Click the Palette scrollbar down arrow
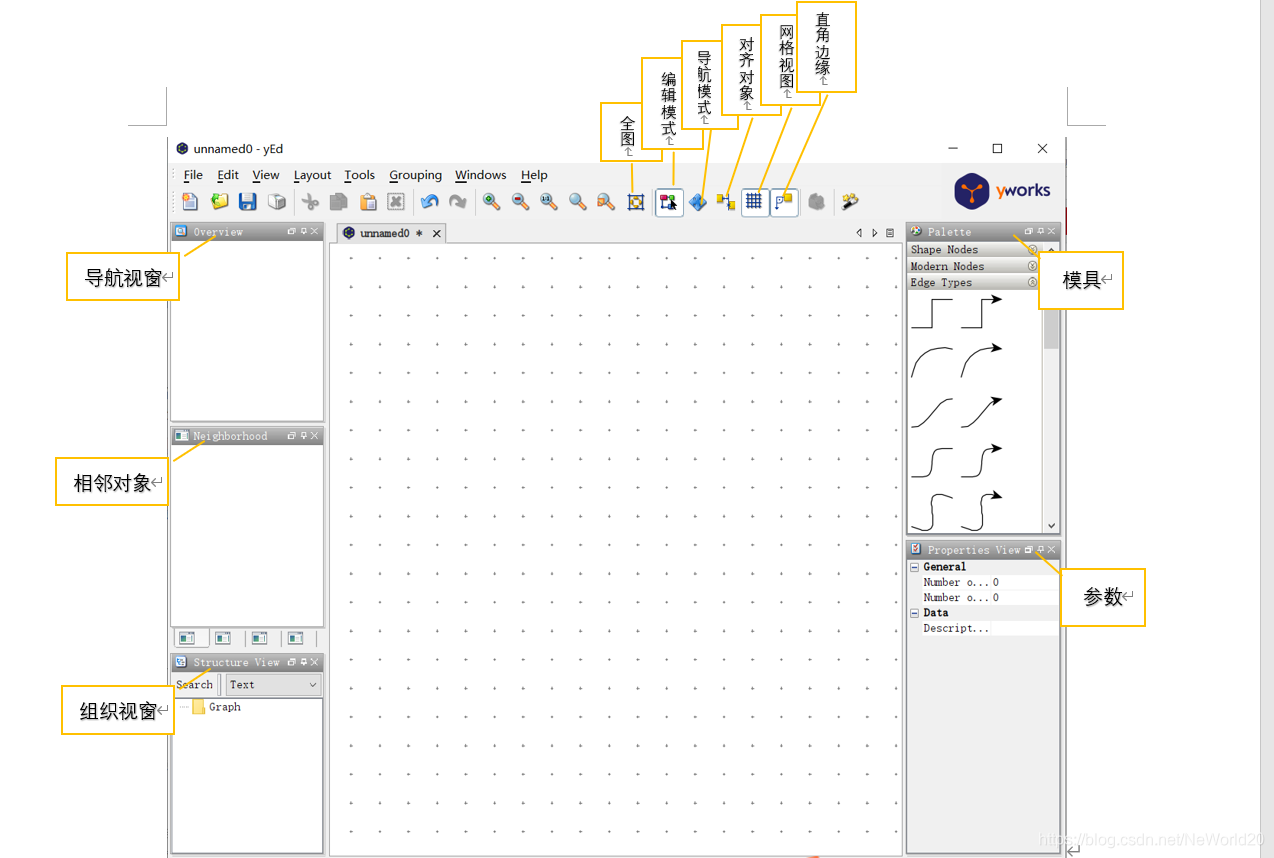Screen dimensions: 1274x858 1051,525
